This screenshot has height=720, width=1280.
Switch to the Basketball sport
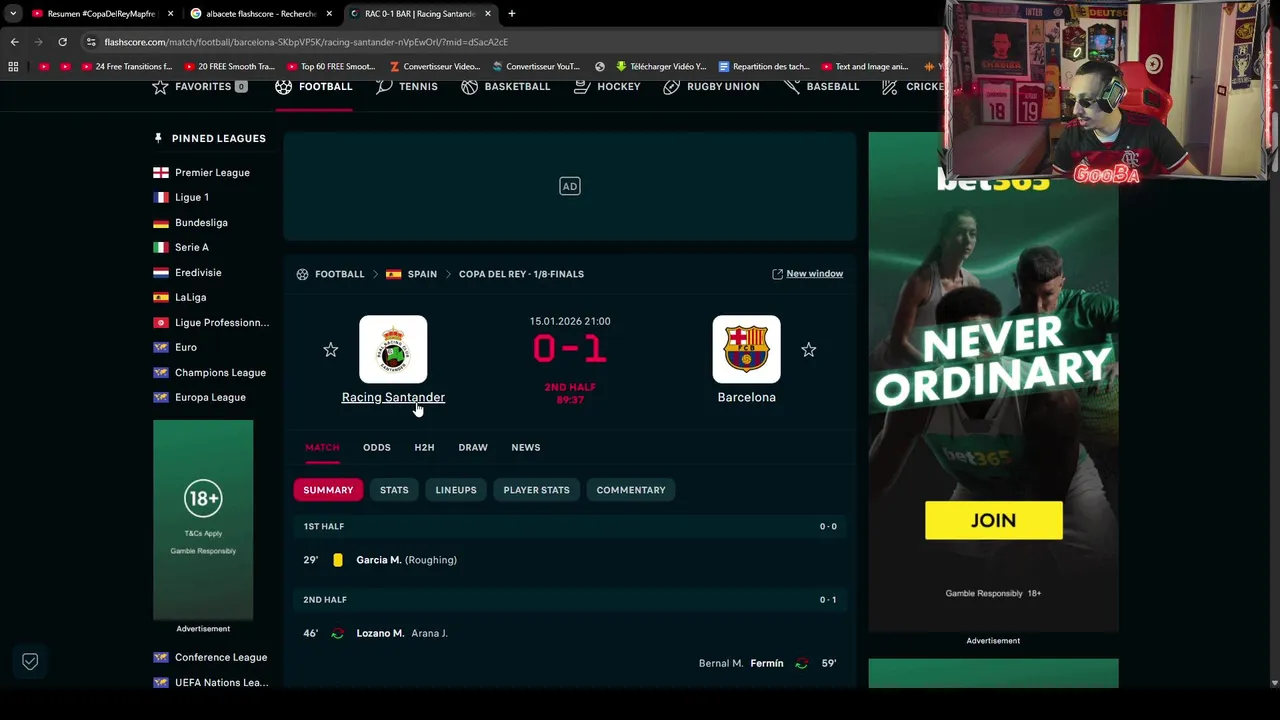[506, 87]
